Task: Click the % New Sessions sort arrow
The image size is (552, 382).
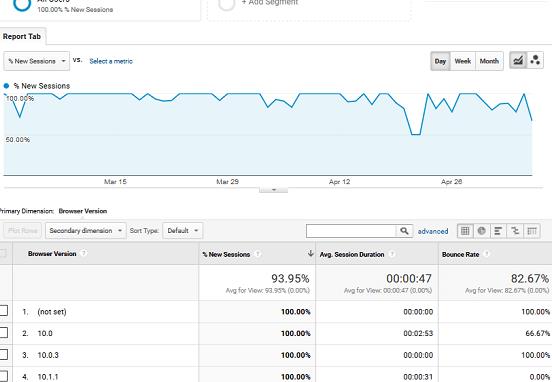Action: [310, 253]
